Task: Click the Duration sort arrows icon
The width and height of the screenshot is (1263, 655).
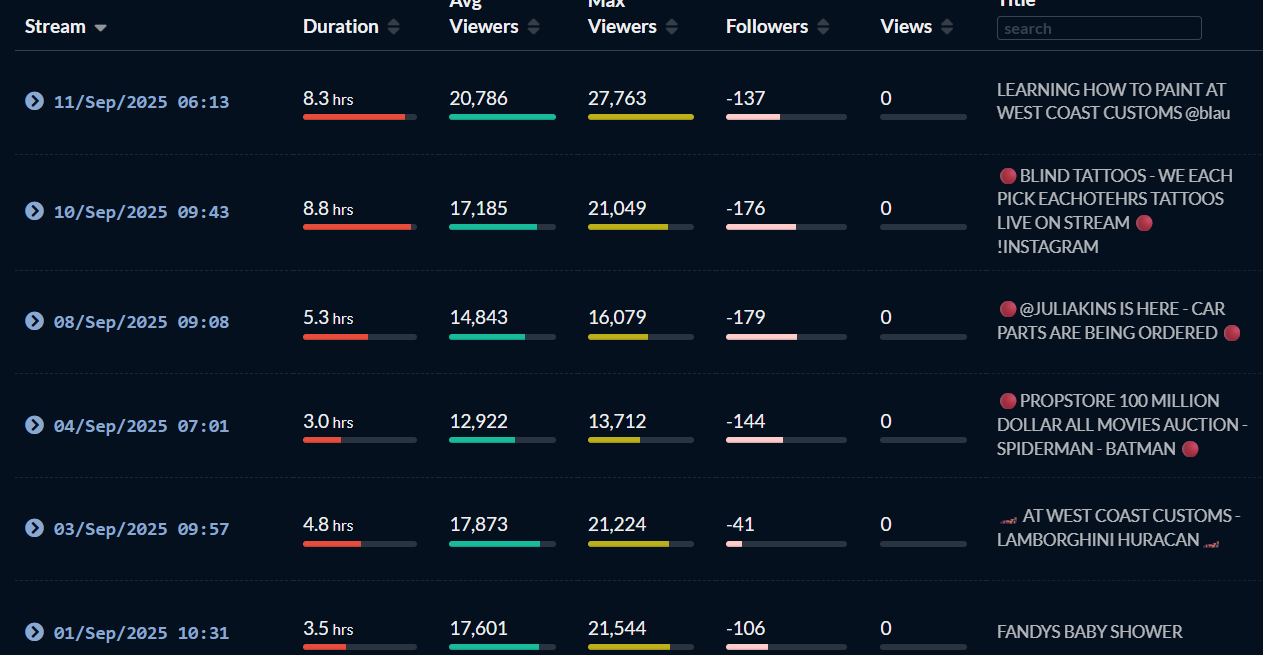Action: 394,27
